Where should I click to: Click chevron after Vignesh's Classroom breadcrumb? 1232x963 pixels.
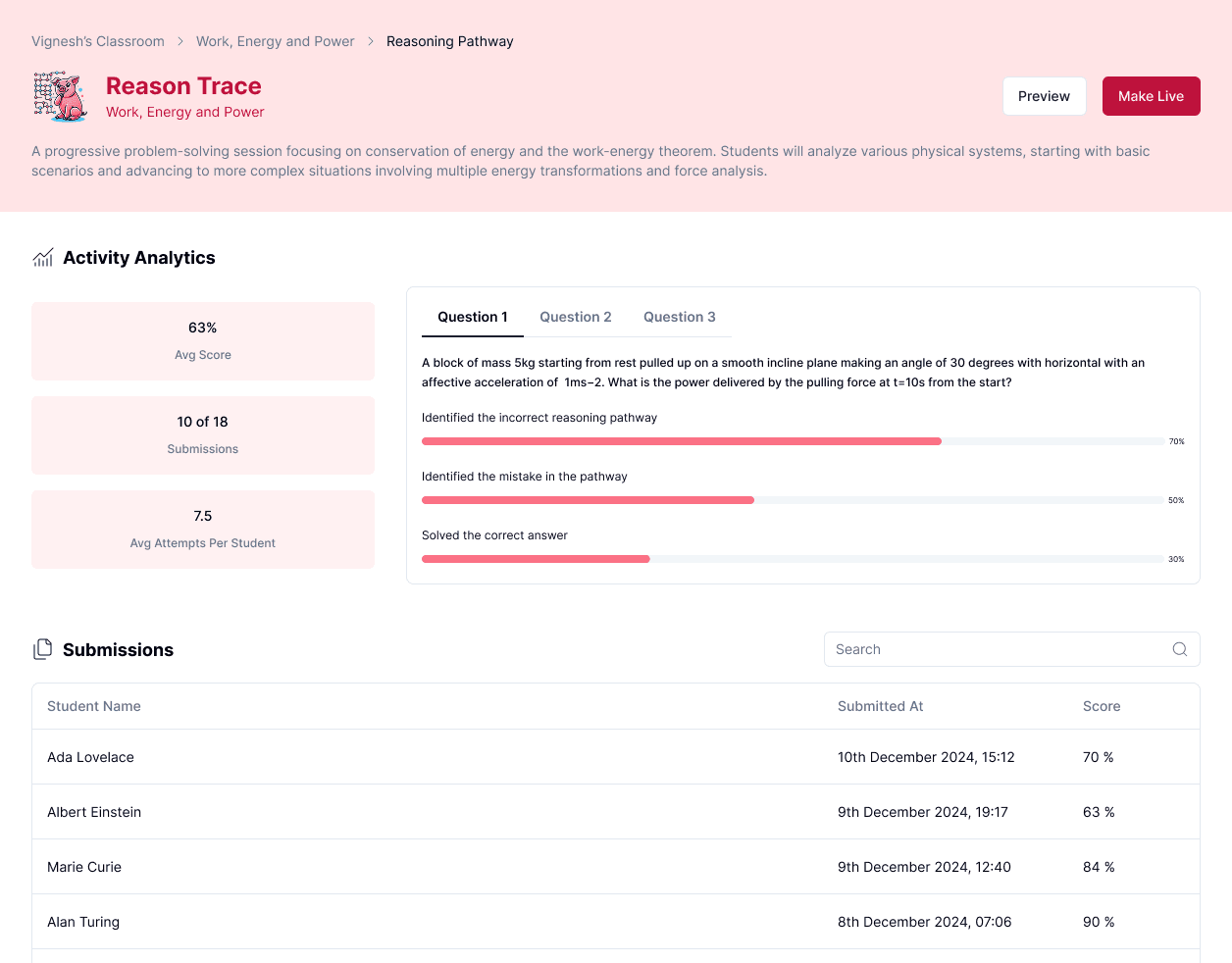(x=180, y=41)
